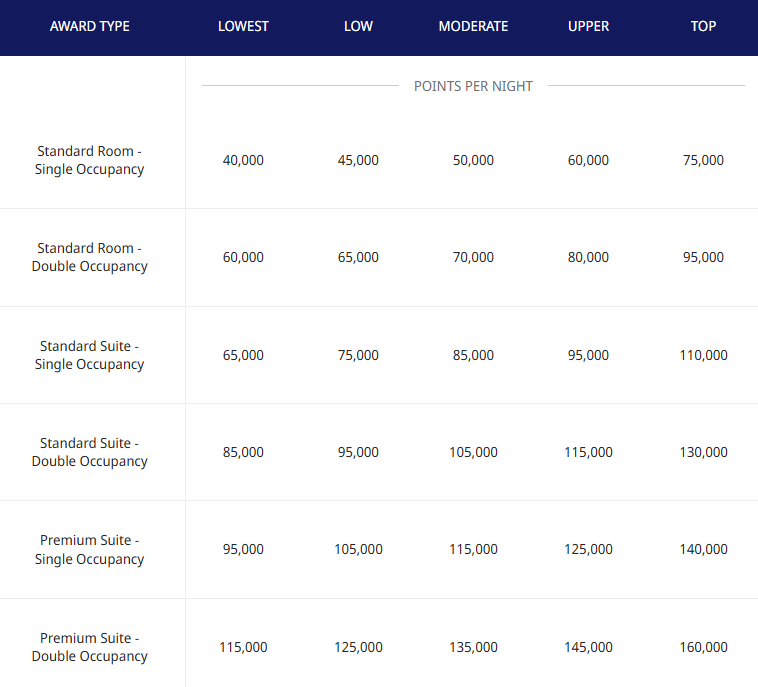Click 115,000 in Premium Suite Single Moderate
The image size is (758, 687).
click(473, 550)
